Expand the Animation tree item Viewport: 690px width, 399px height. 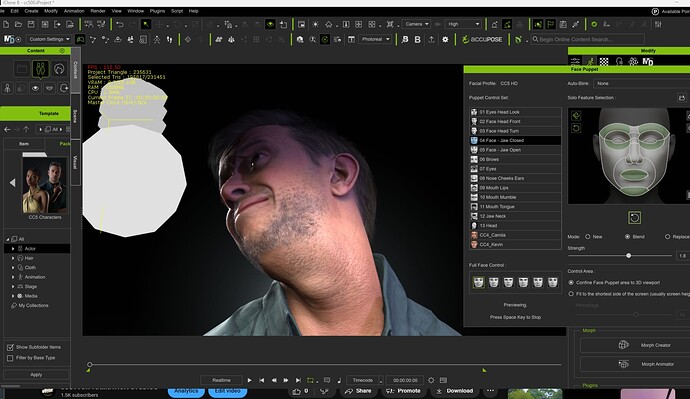click(13, 277)
